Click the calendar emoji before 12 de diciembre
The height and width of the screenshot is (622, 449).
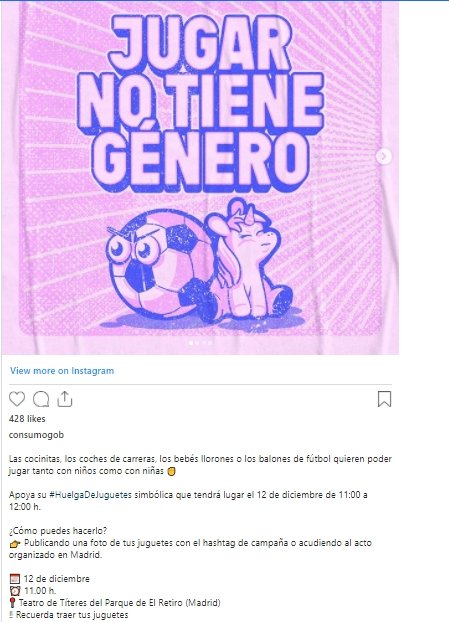(x=15, y=579)
